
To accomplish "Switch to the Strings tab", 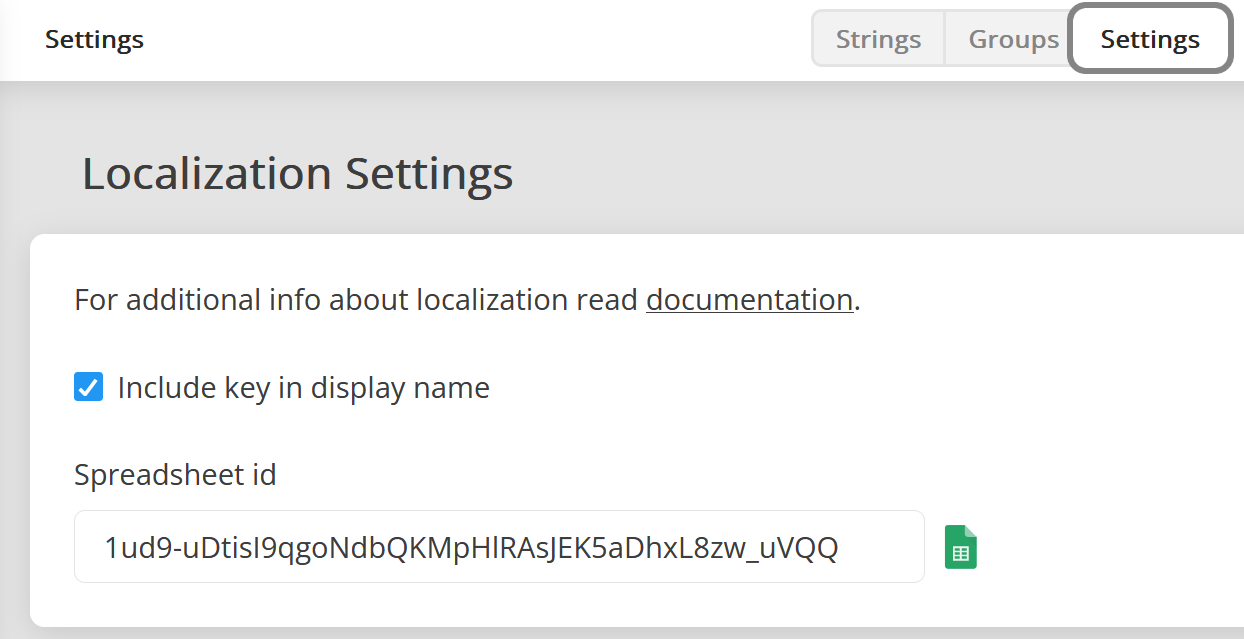I will 878,40.
